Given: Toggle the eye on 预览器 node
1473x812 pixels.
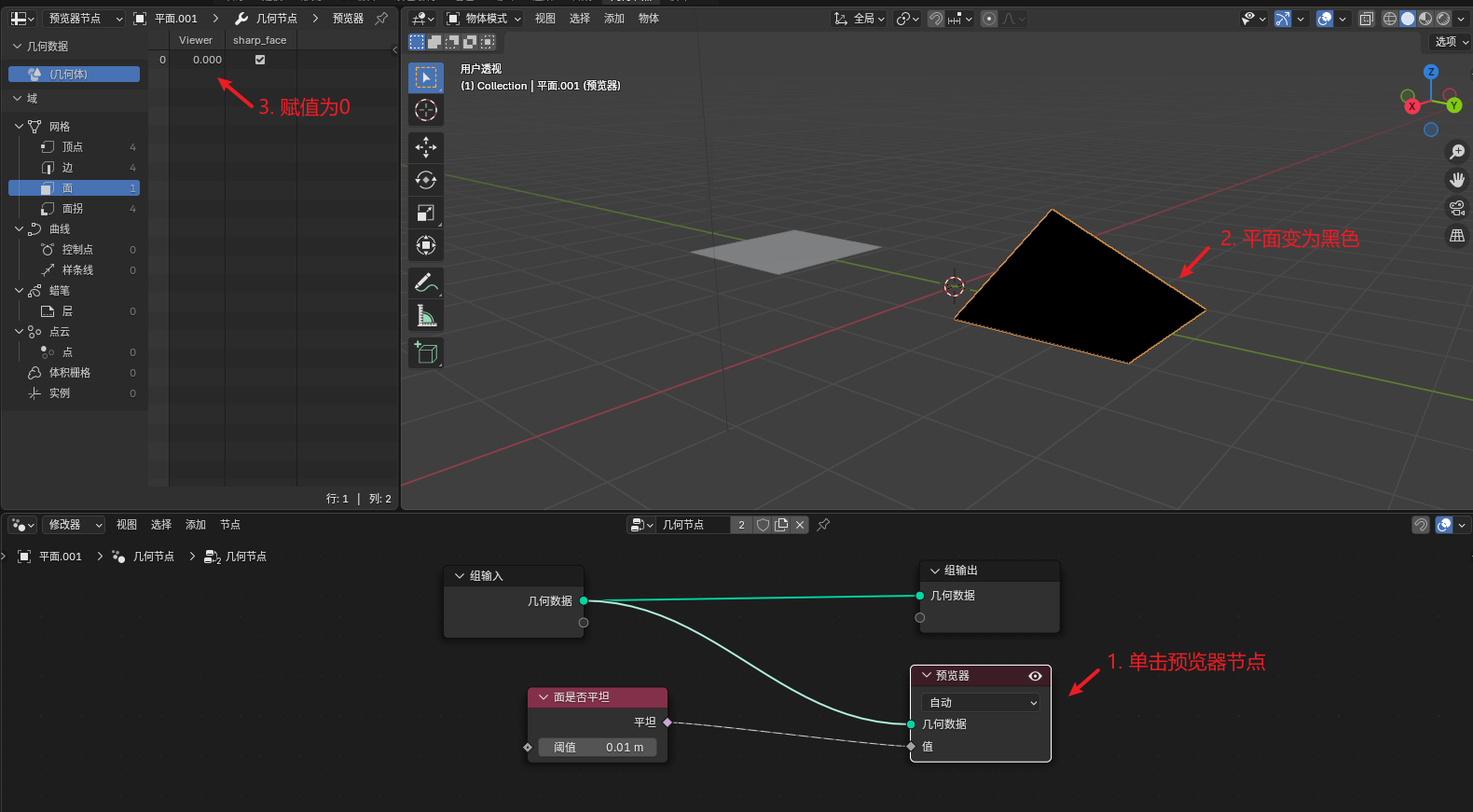Looking at the screenshot, I should pyautogui.click(x=1035, y=676).
